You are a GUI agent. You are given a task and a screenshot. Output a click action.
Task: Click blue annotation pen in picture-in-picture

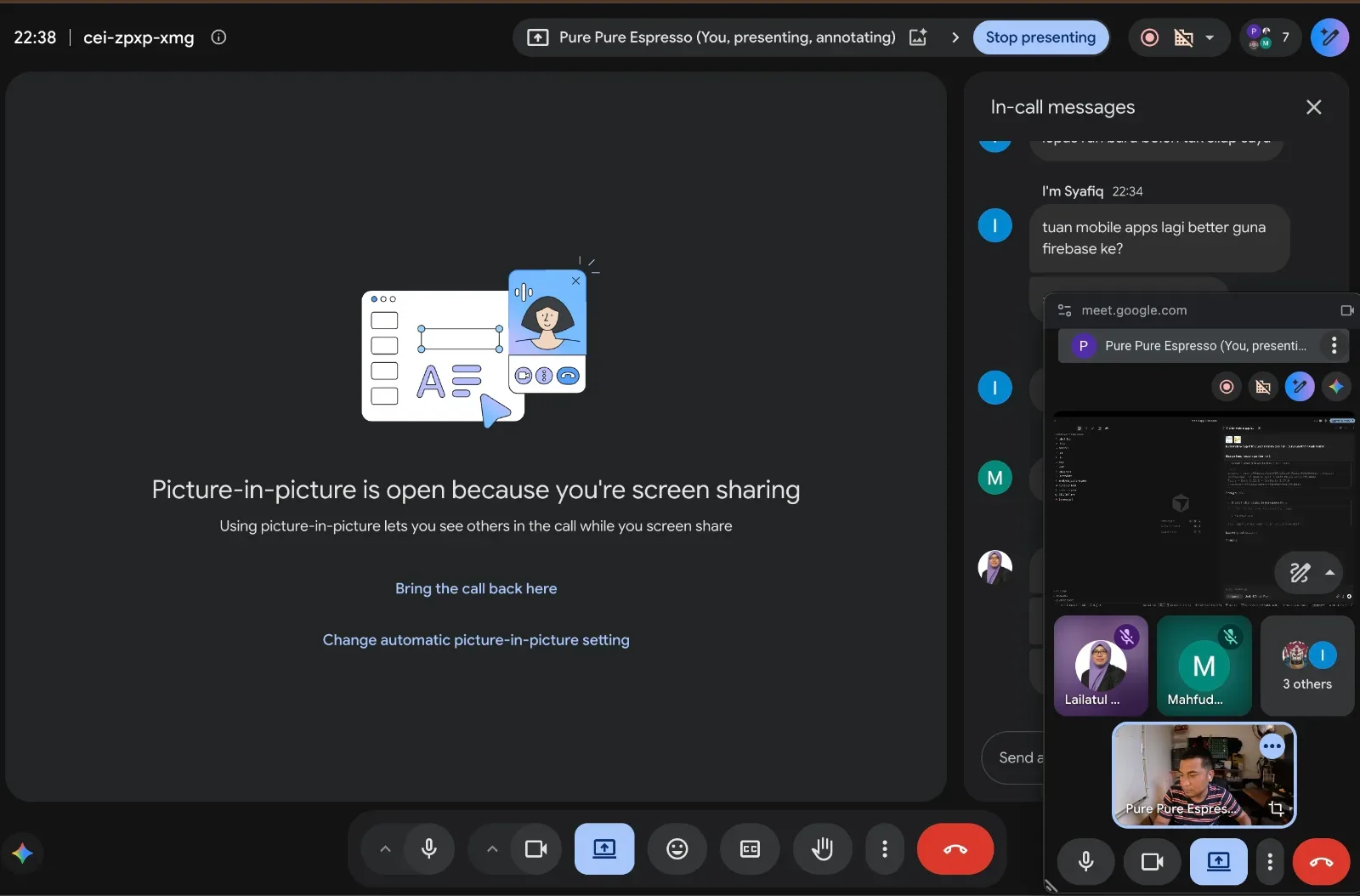[1300, 387]
